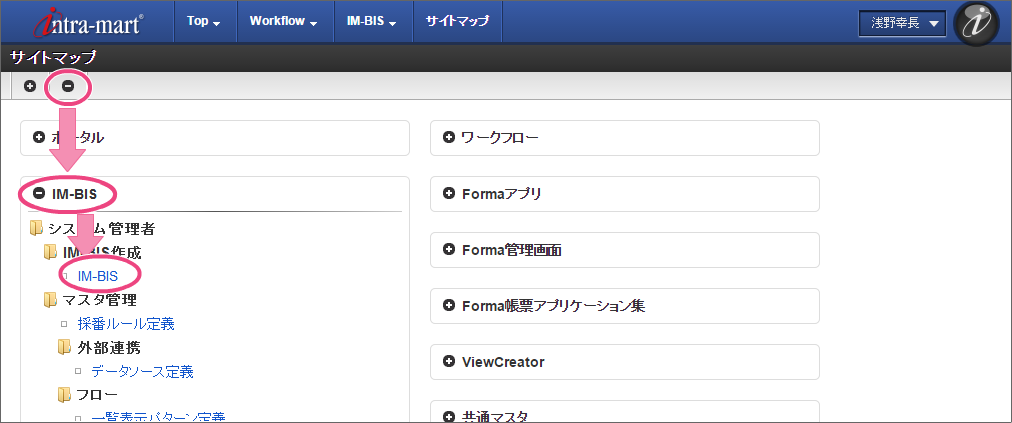Expand the ポータル section
Image resolution: width=1012 pixels, height=423 pixels.
39,138
